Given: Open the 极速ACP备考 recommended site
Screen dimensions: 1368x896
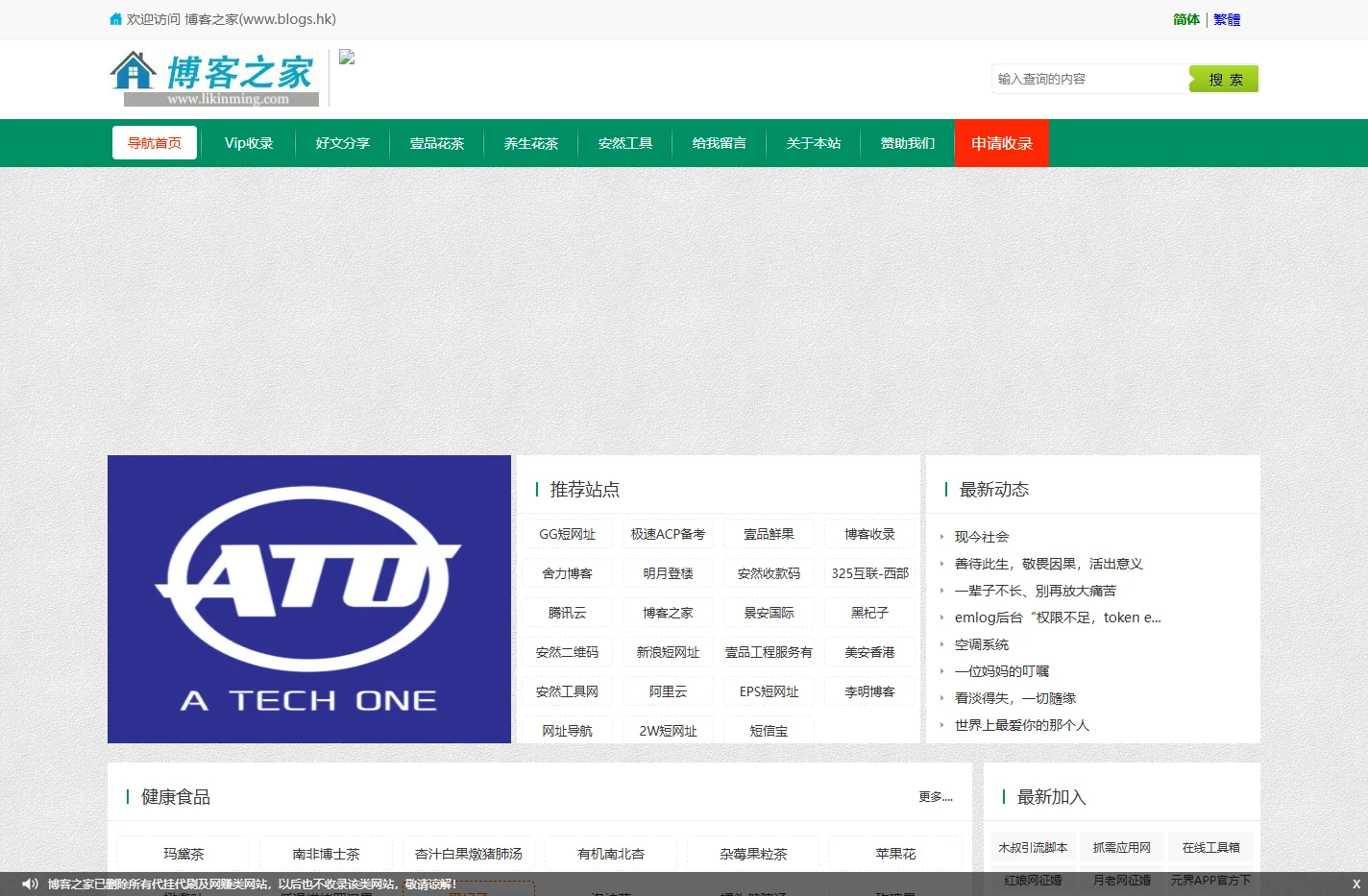Looking at the screenshot, I should (x=668, y=534).
